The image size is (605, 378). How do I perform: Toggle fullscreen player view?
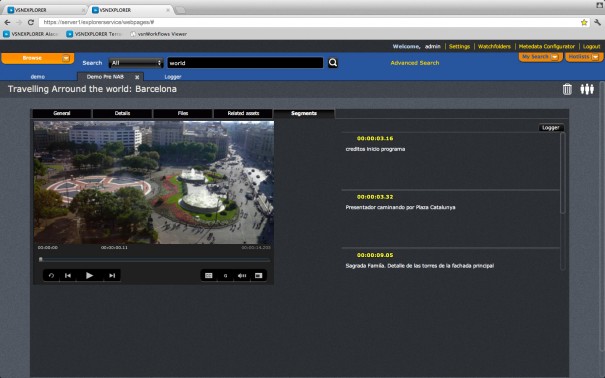259,275
